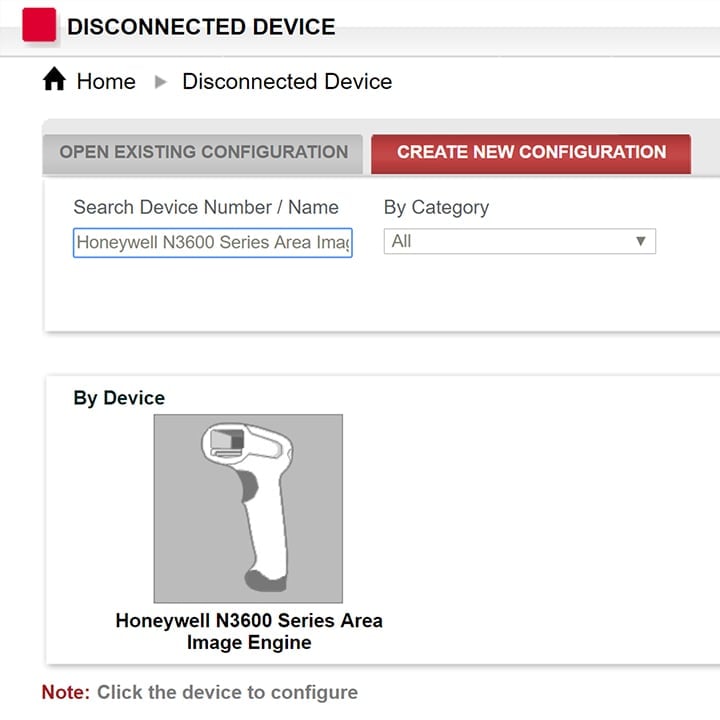
Task: Switch to Open Existing Configuration tab
Action: coord(203,152)
